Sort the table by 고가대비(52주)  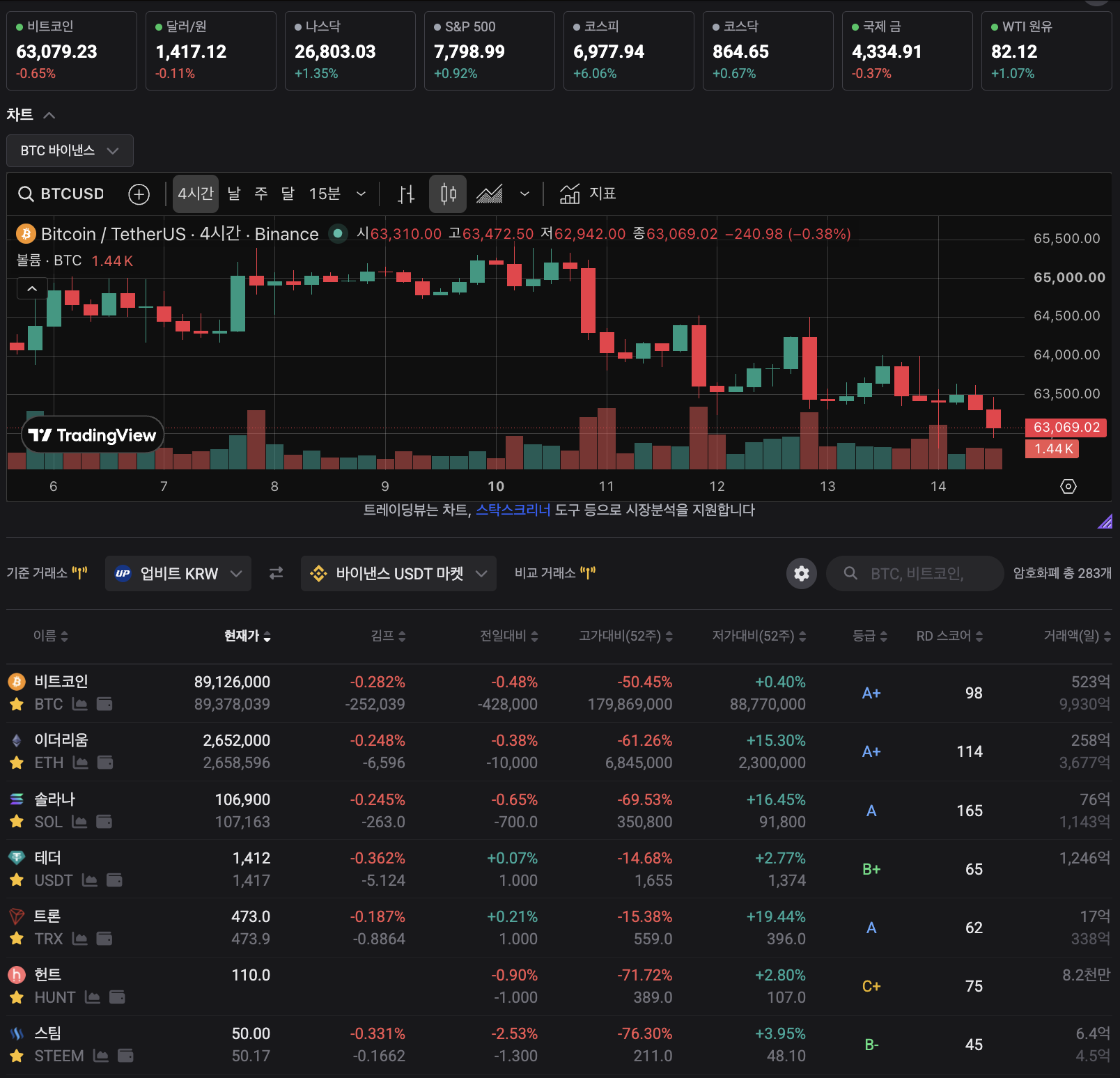coord(626,636)
